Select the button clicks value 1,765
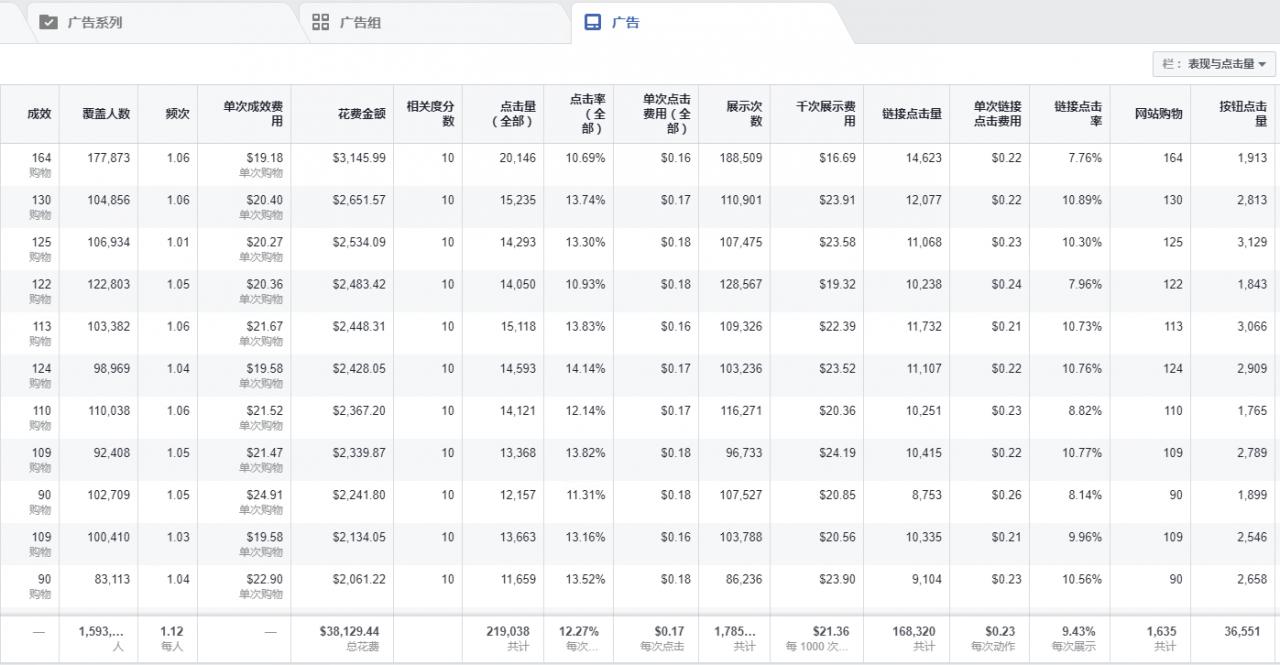This screenshot has height=665, width=1280. coord(1252,410)
